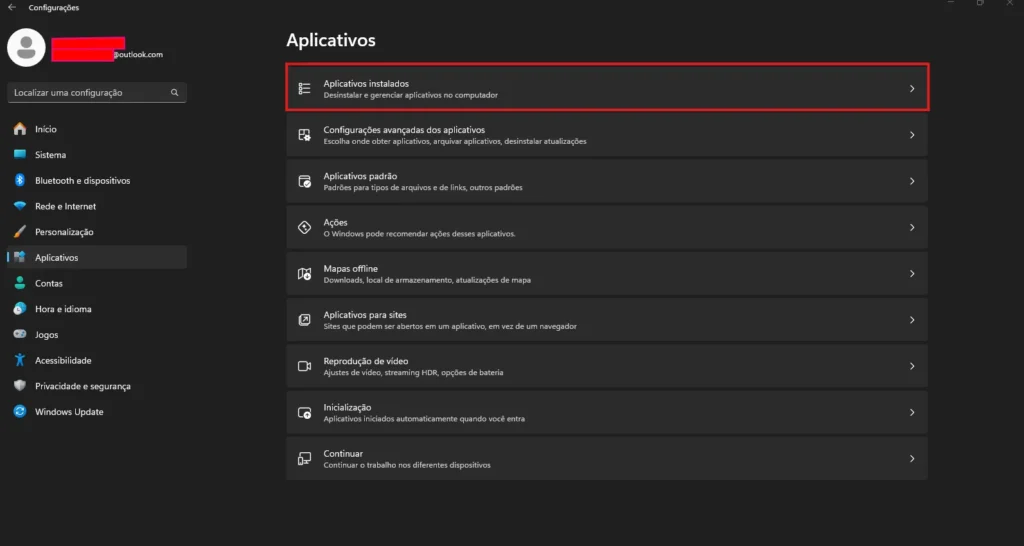Click the chevron on Aplicativos padrão row
The width and height of the screenshot is (1024, 546).
(x=912, y=181)
